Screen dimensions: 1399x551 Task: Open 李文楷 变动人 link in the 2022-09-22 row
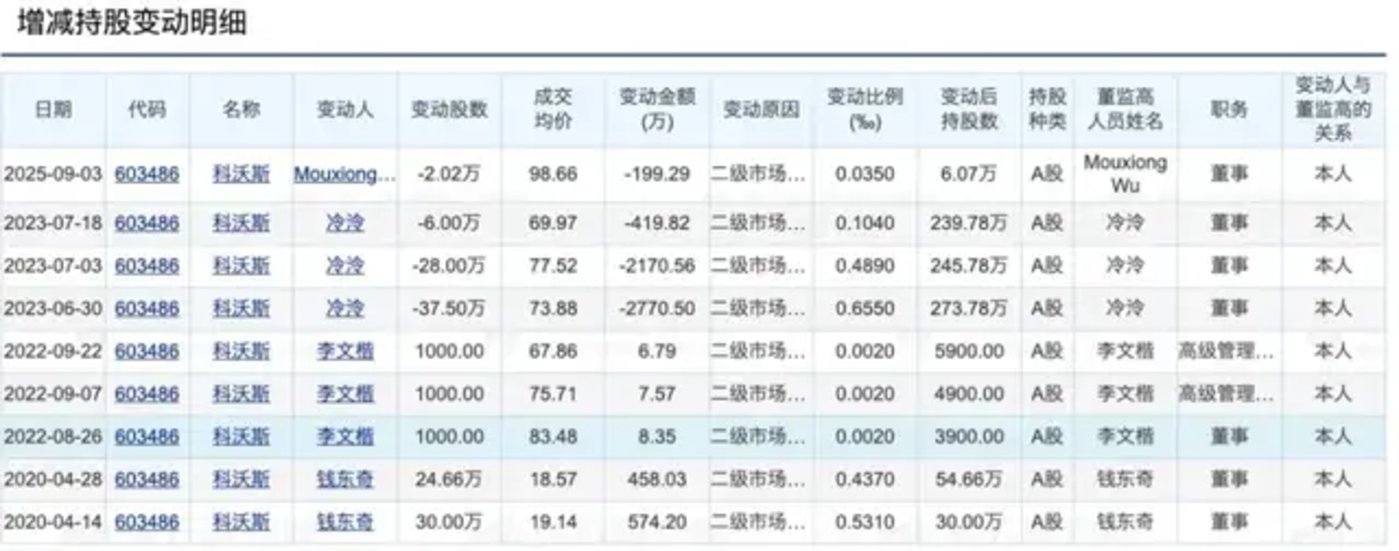345,351
